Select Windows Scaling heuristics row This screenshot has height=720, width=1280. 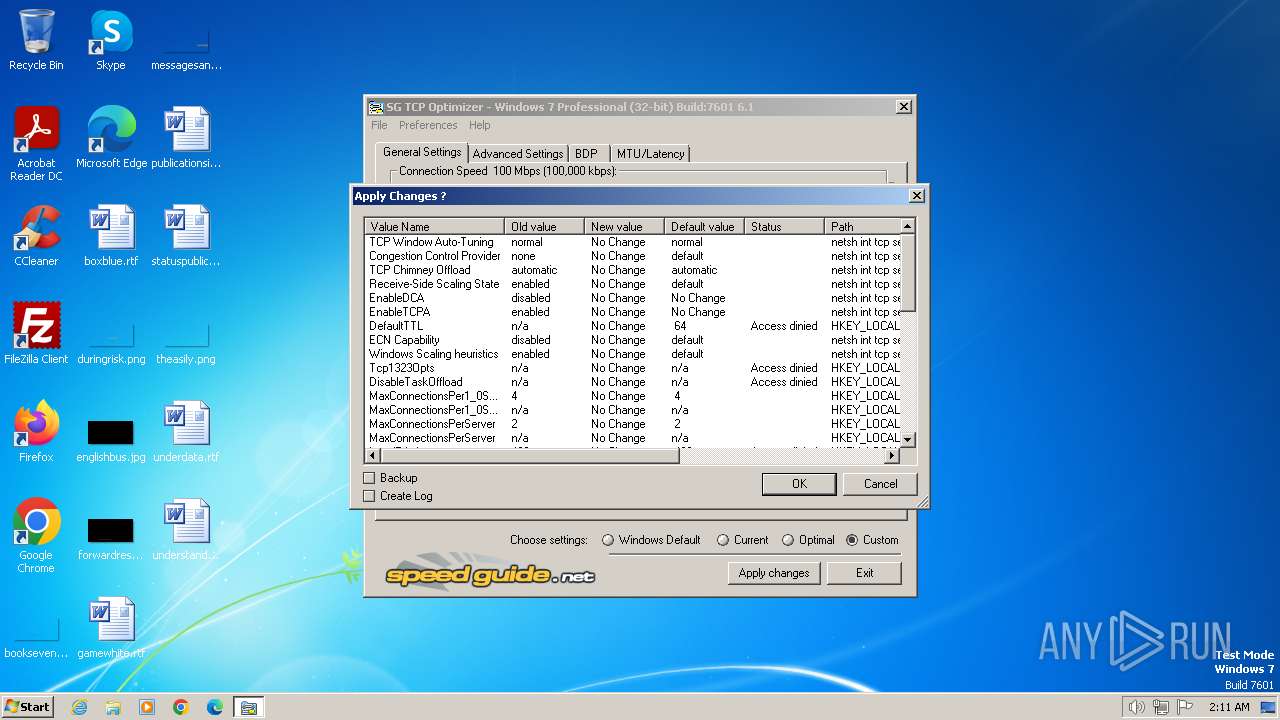click(633, 354)
